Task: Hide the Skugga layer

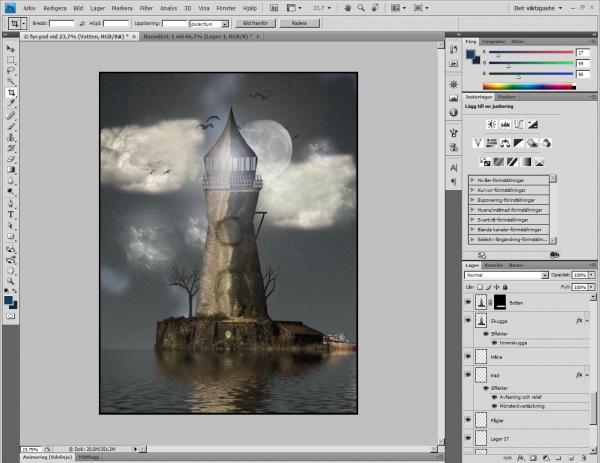Action: click(x=468, y=320)
